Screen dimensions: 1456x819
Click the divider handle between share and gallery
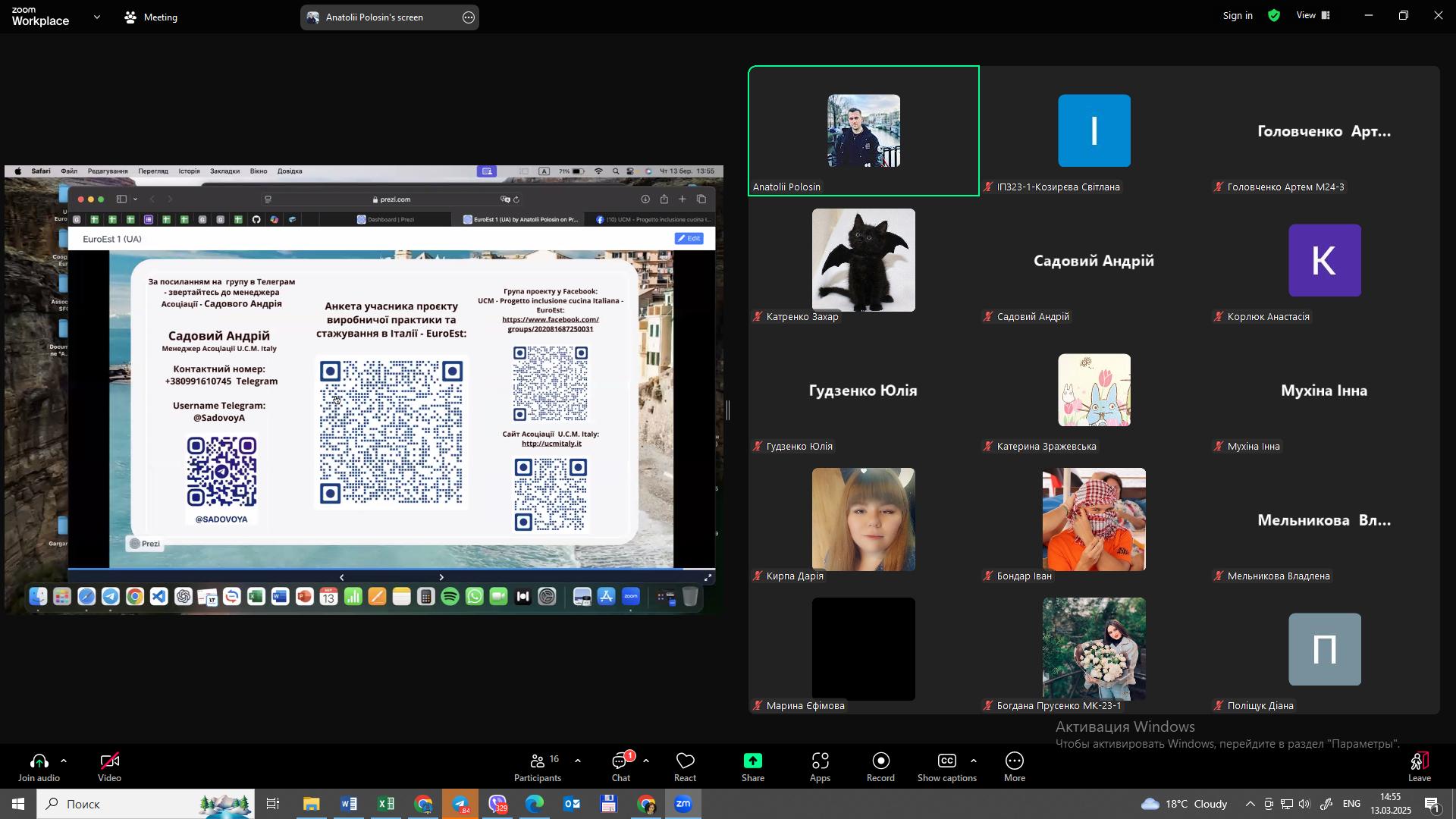tap(728, 410)
